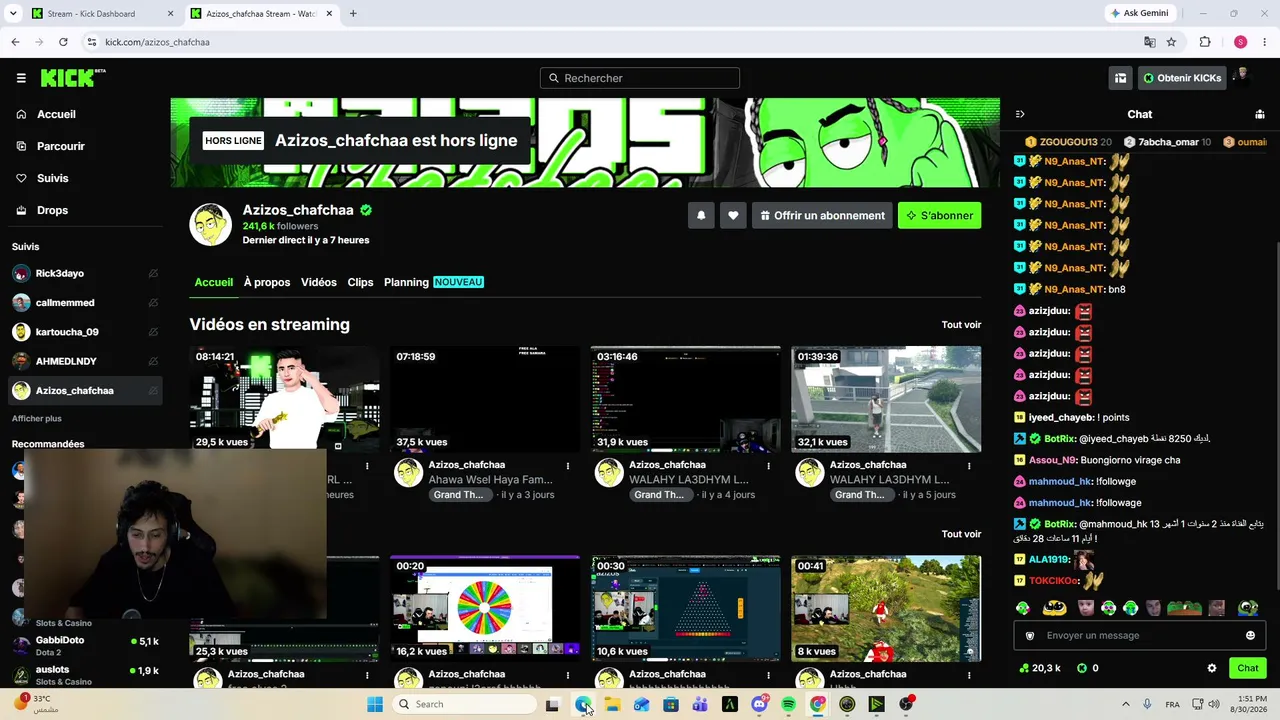Screen dimensions: 1280x720
Task: Open AHMEDLNDY in followed channels
Action: 85,361
